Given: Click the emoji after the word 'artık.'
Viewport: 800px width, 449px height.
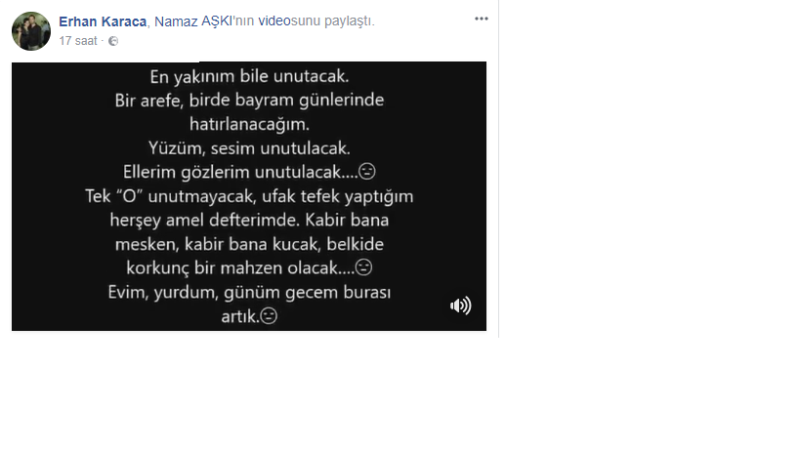Looking at the screenshot, I should pyautogui.click(x=269, y=316).
